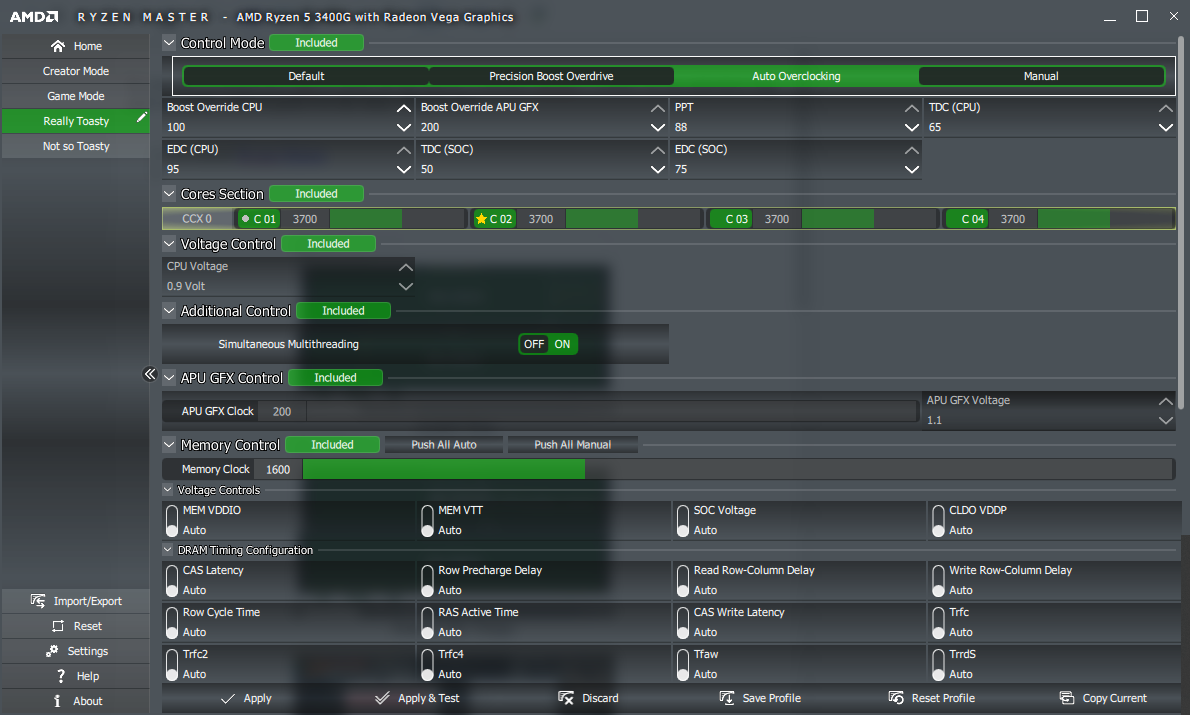Click the Save Profile icon

727,698
